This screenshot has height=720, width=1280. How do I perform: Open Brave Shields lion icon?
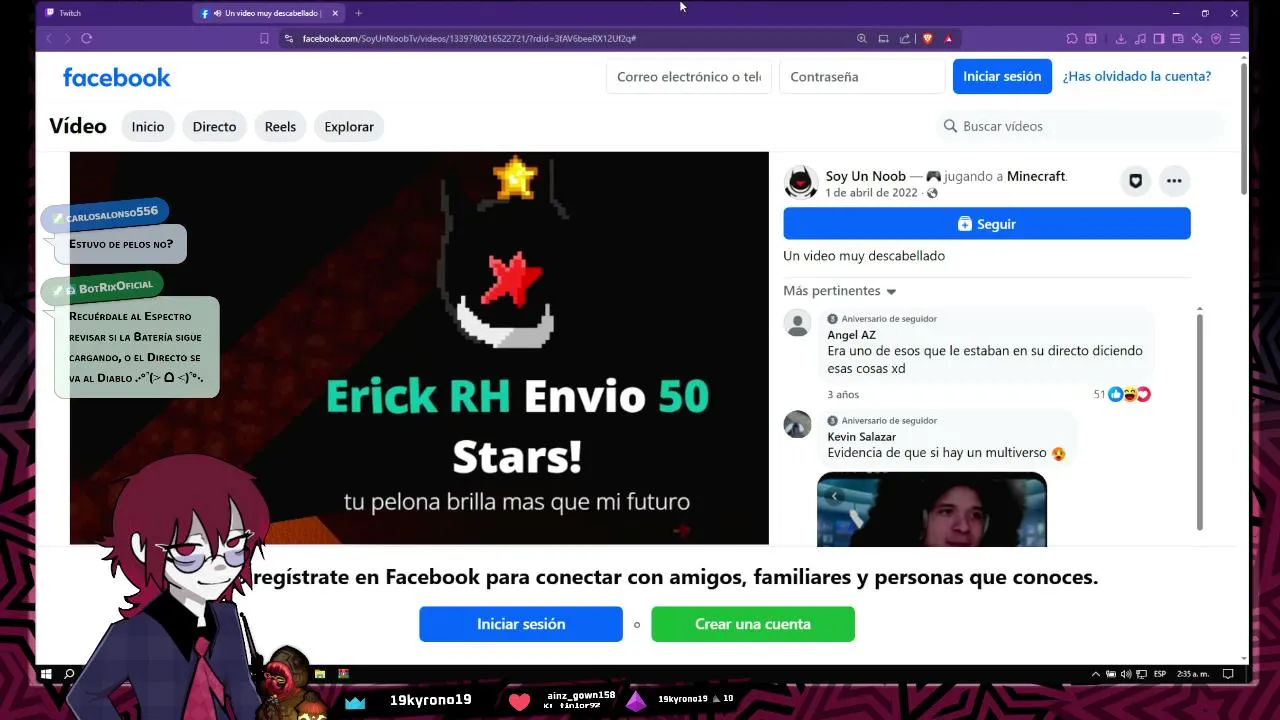(x=927, y=38)
